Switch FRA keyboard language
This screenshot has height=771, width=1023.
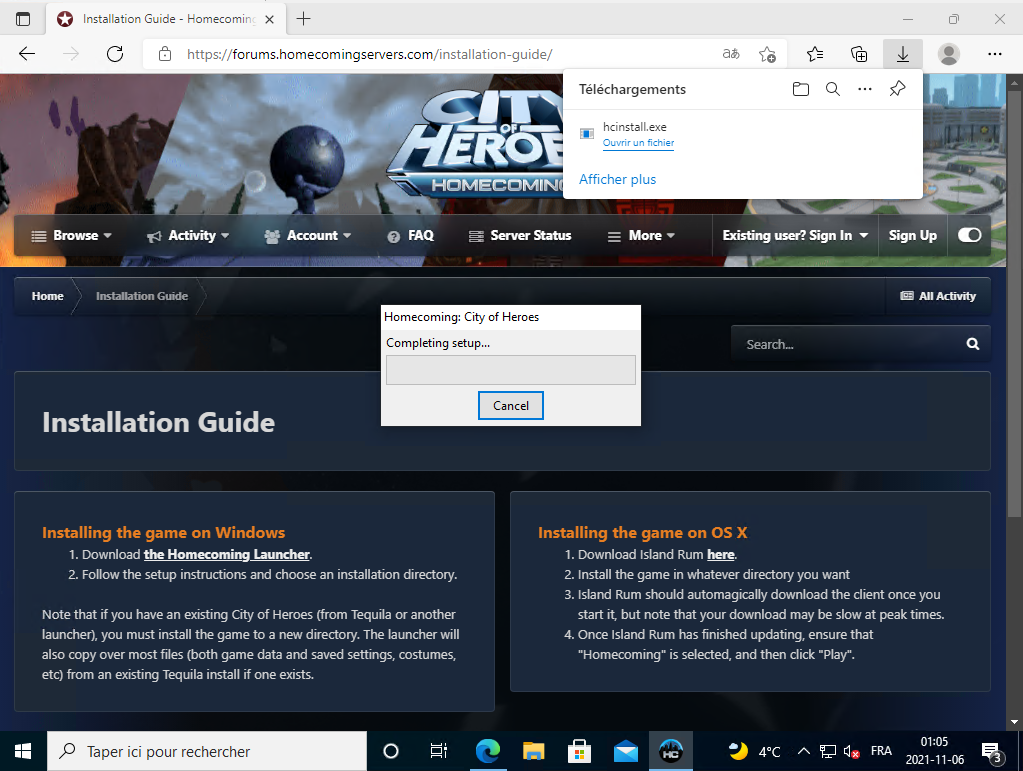coord(881,751)
